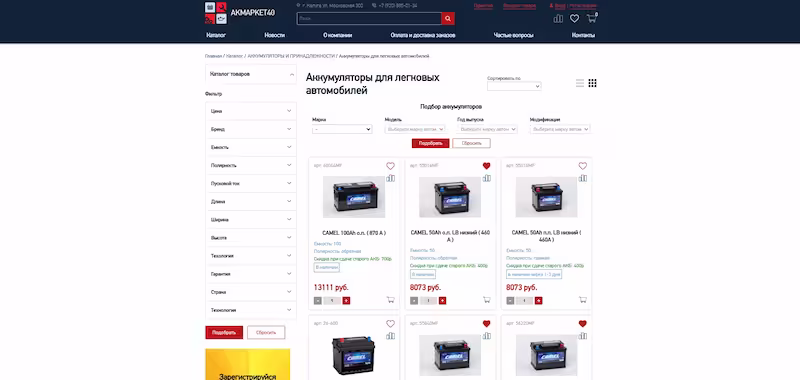Viewport: 800px width, 380px height.
Task: Expand the Страна filter
Action: (x=251, y=292)
